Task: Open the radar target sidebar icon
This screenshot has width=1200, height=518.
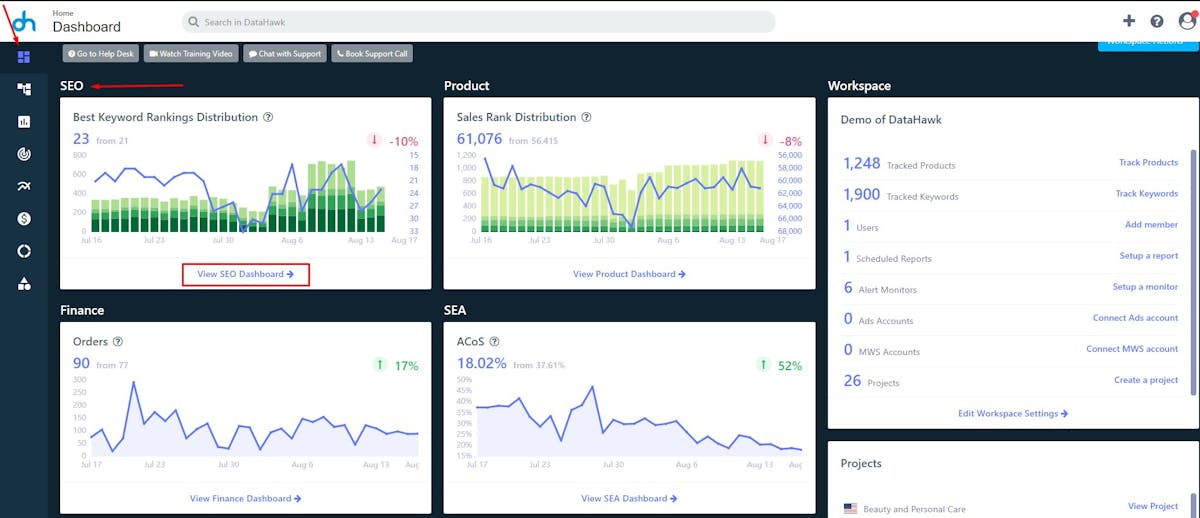Action: (x=24, y=154)
